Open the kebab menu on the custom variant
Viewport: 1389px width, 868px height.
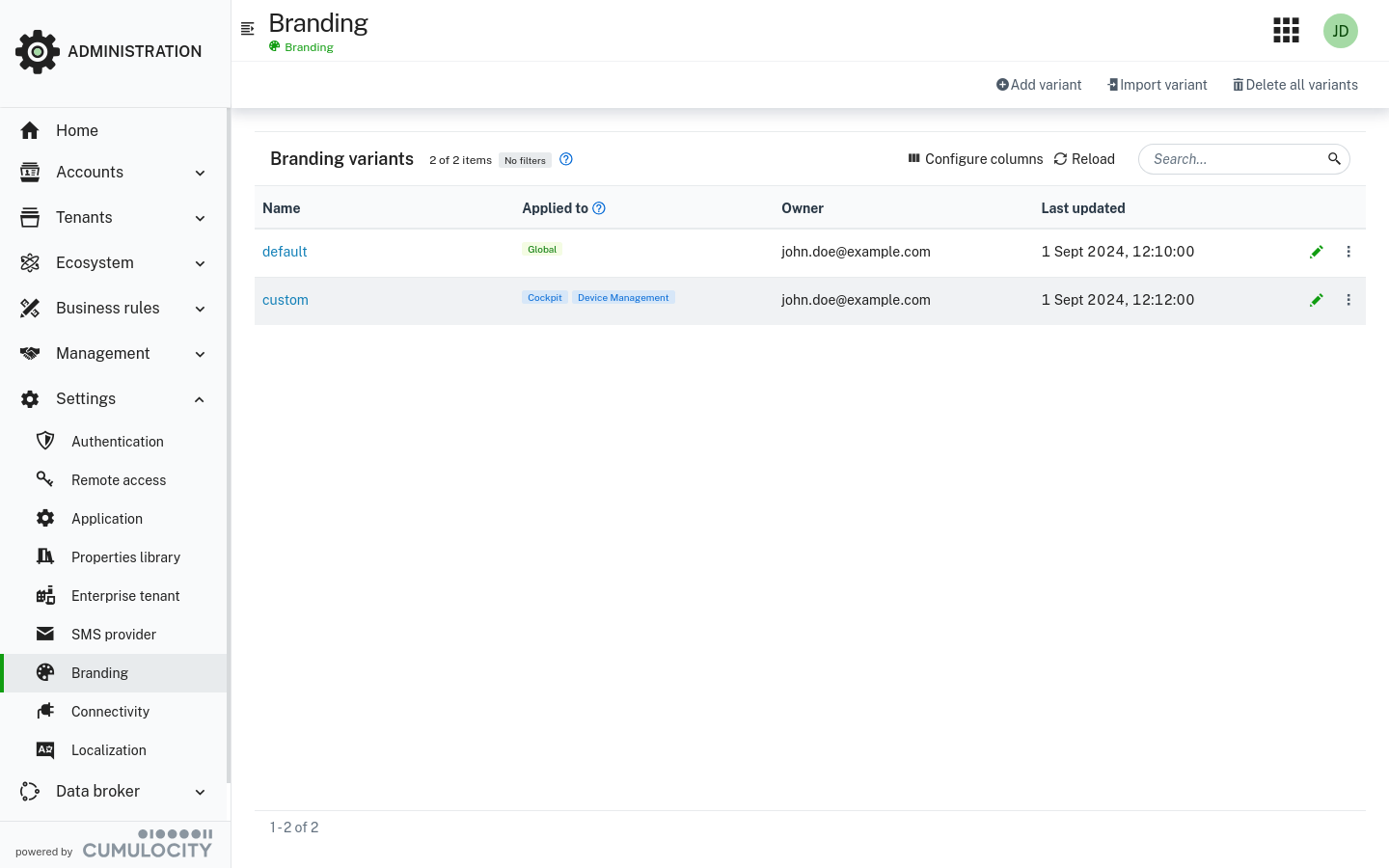click(x=1348, y=300)
